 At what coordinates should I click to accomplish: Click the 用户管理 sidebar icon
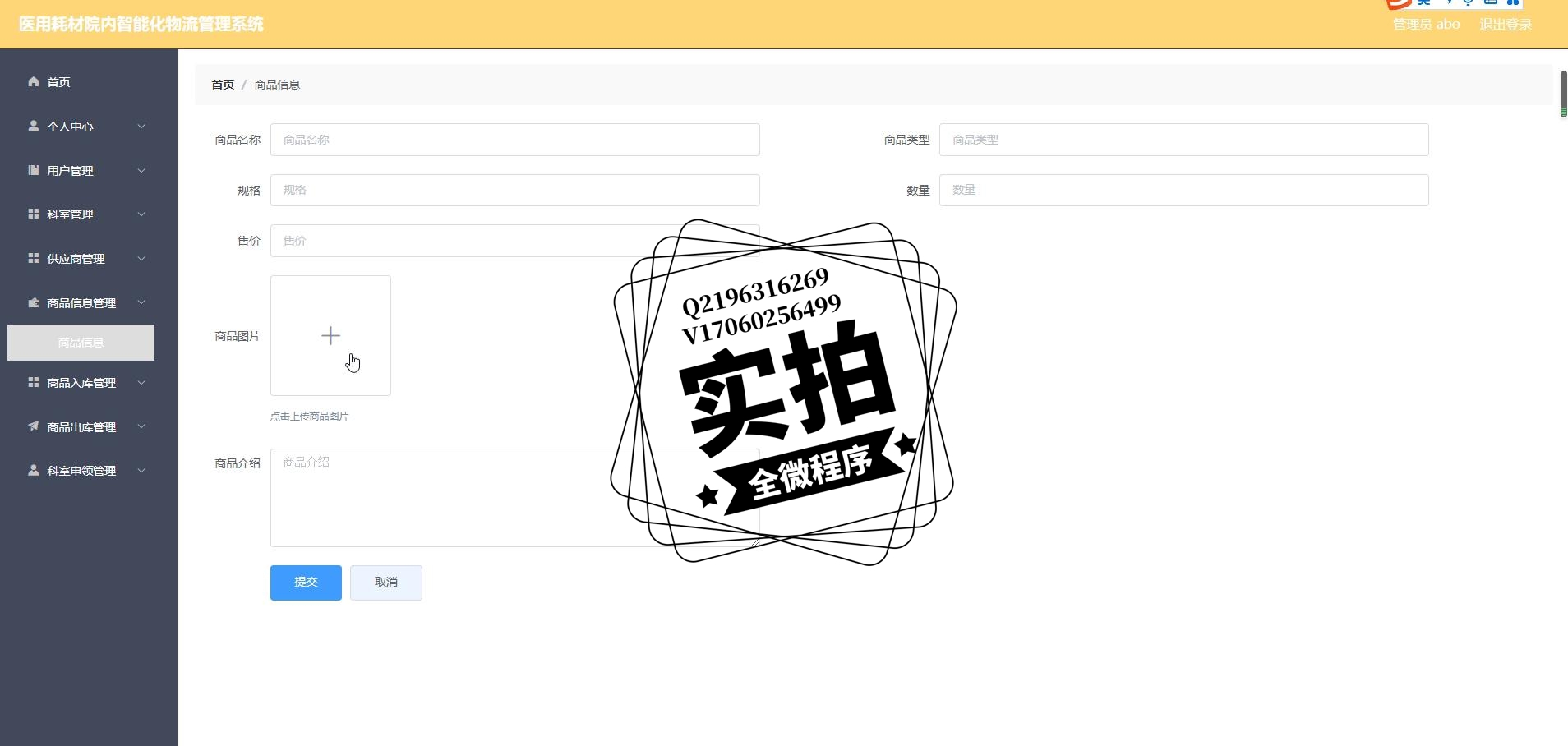[x=34, y=170]
